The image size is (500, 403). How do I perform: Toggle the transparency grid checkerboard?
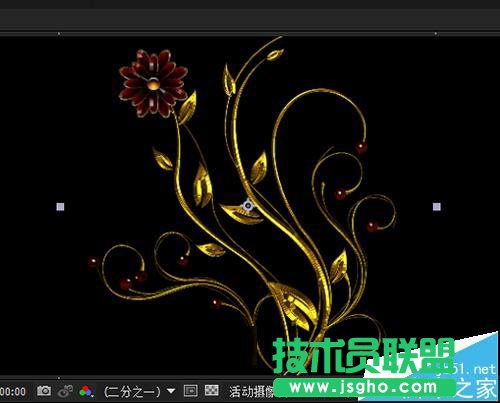[212, 390]
